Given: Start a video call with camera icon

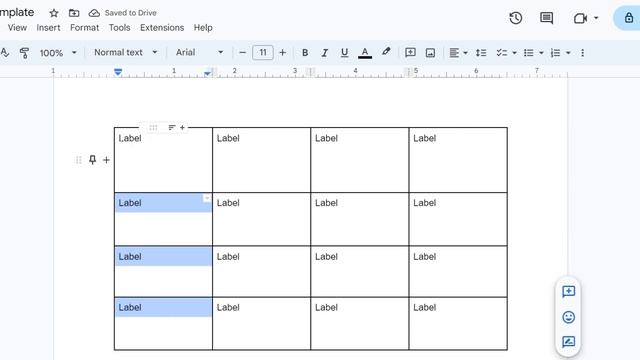Looking at the screenshot, I should point(580,18).
